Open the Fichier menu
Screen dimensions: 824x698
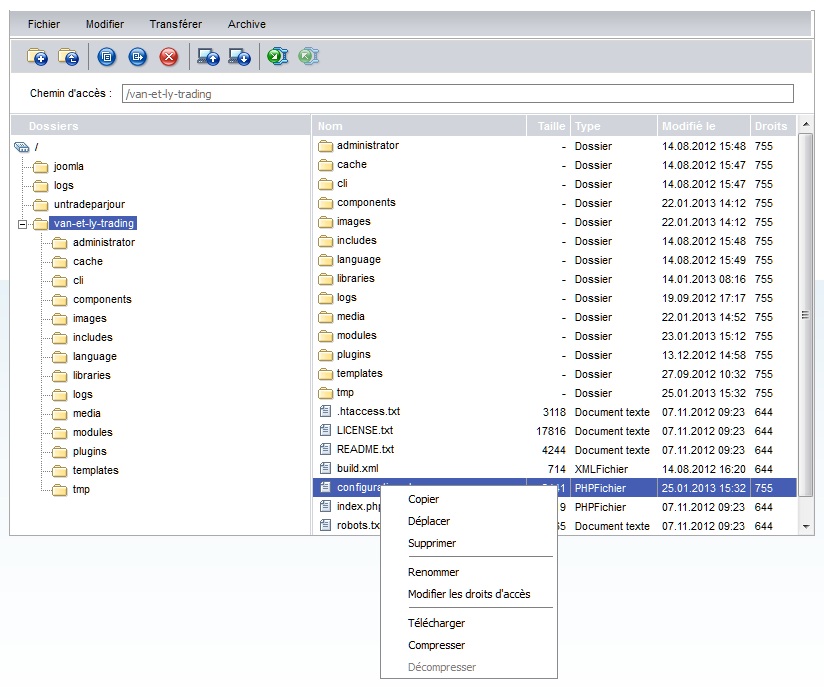pos(44,24)
